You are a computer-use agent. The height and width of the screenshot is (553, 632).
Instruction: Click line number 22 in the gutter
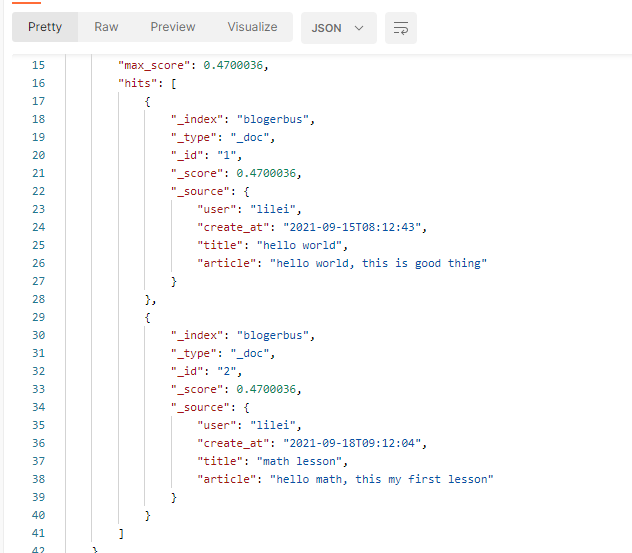(x=39, y=191)
